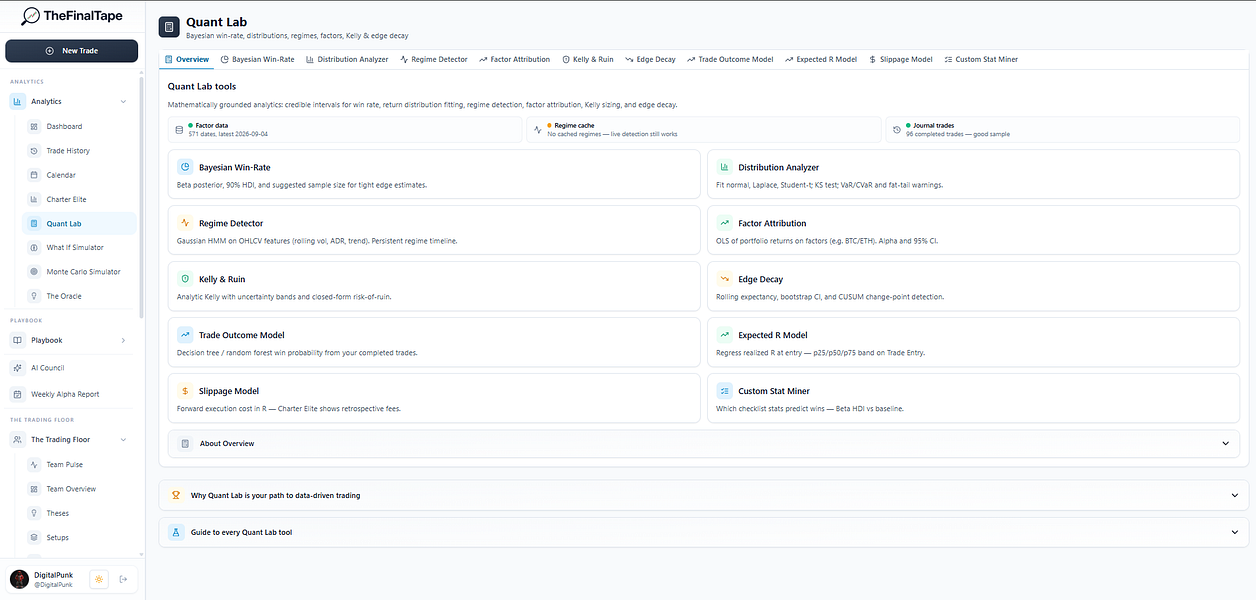This screenshot has width=1256, height=600.
Task: Switch to the Overview tab
Action: (187, 59)
